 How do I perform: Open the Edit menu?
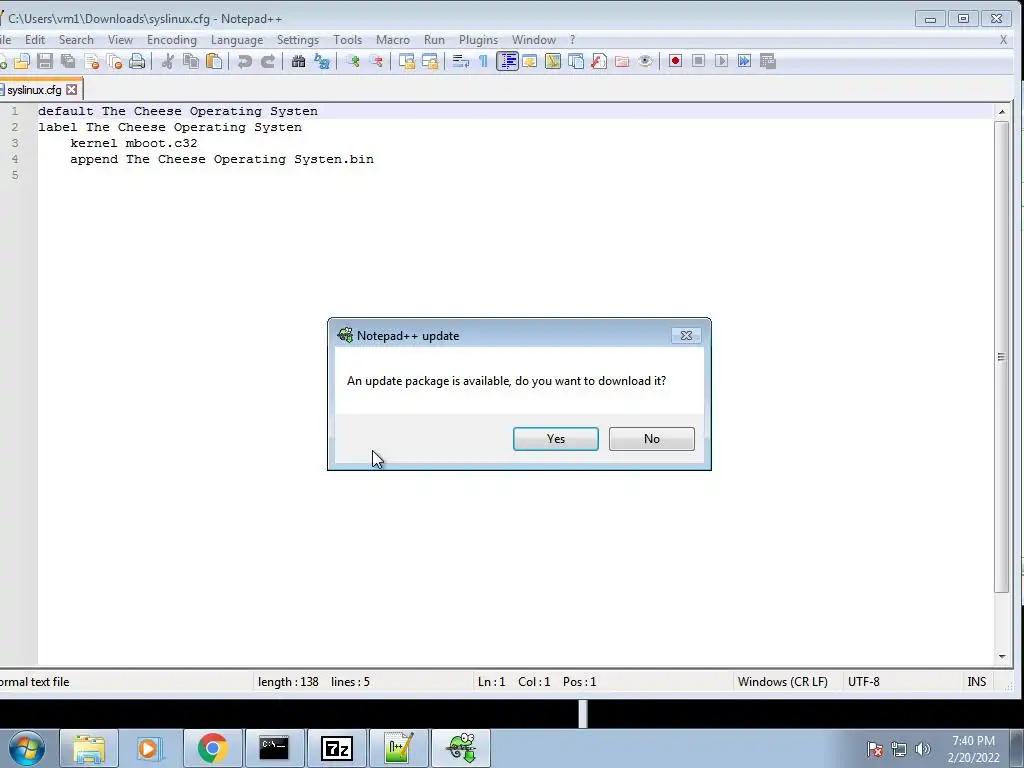(x=35, y=40)
